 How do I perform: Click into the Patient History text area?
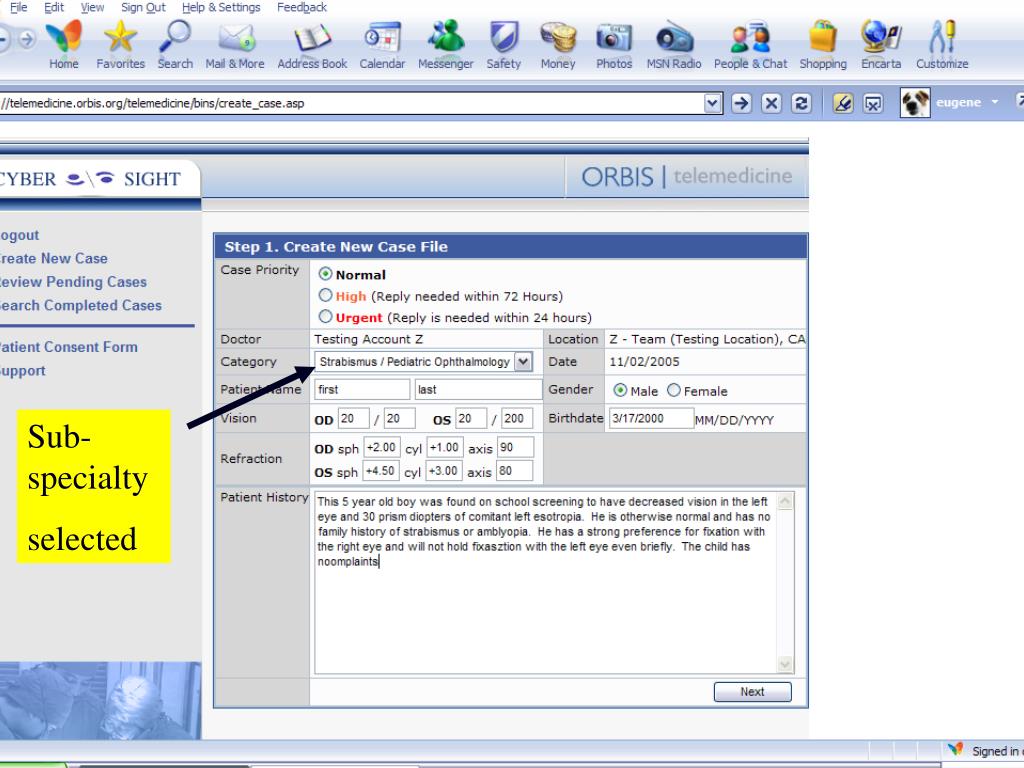(545, 583)
